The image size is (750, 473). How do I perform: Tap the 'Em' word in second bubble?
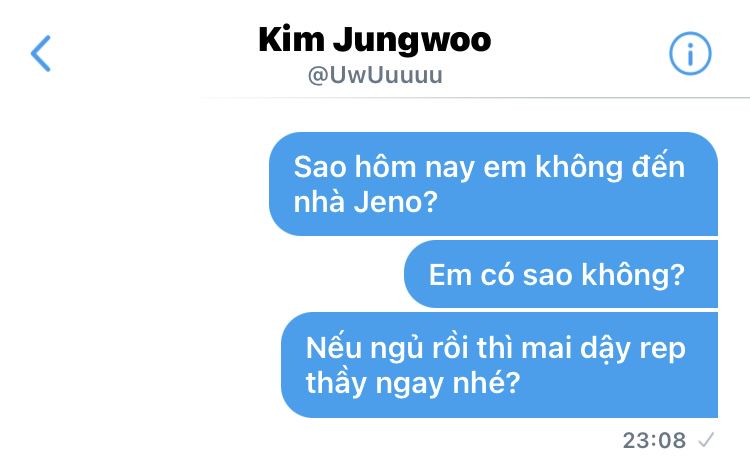[x=450, y=275]
